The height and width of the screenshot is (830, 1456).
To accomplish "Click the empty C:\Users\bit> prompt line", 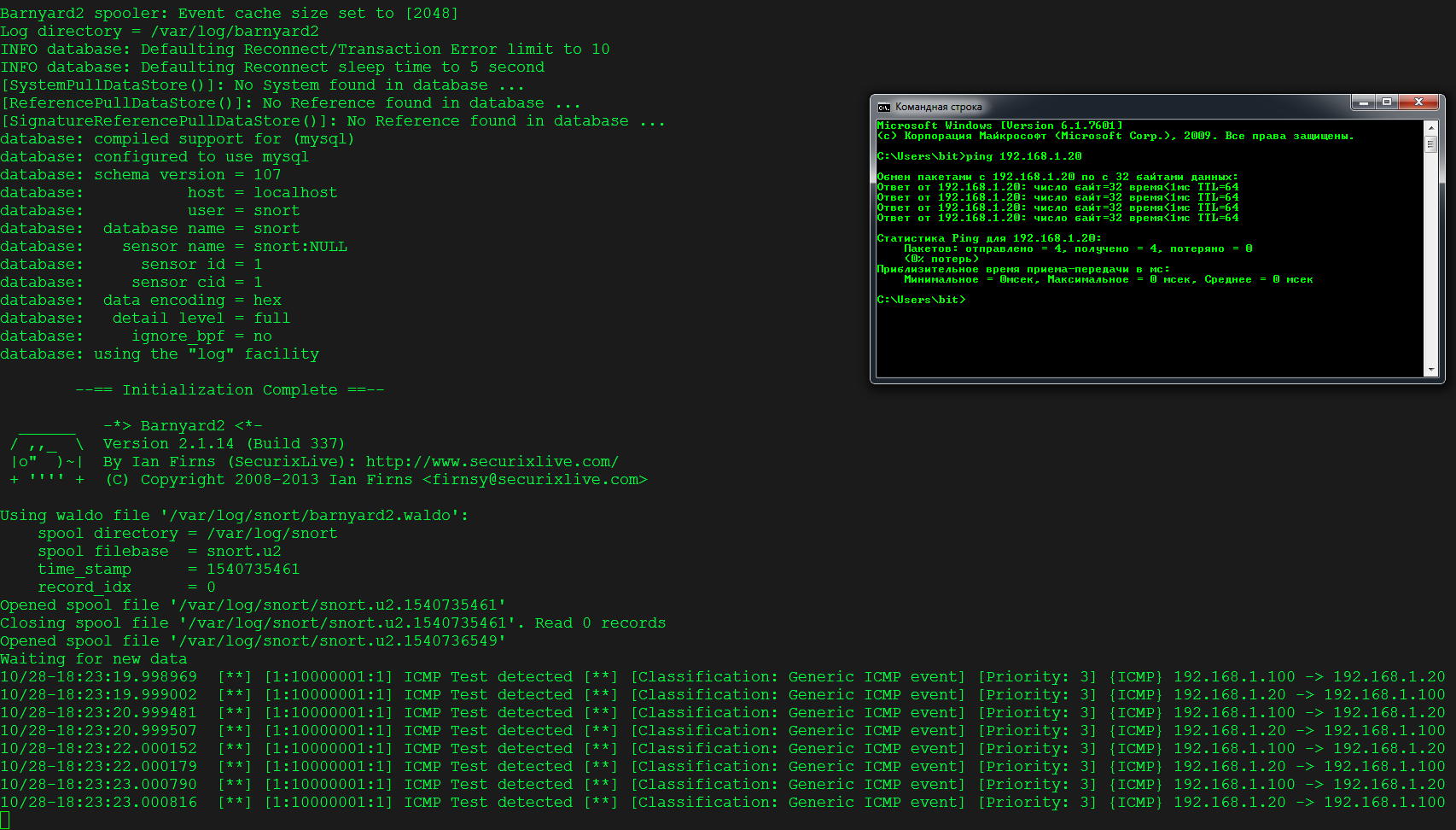I will 922,300.
